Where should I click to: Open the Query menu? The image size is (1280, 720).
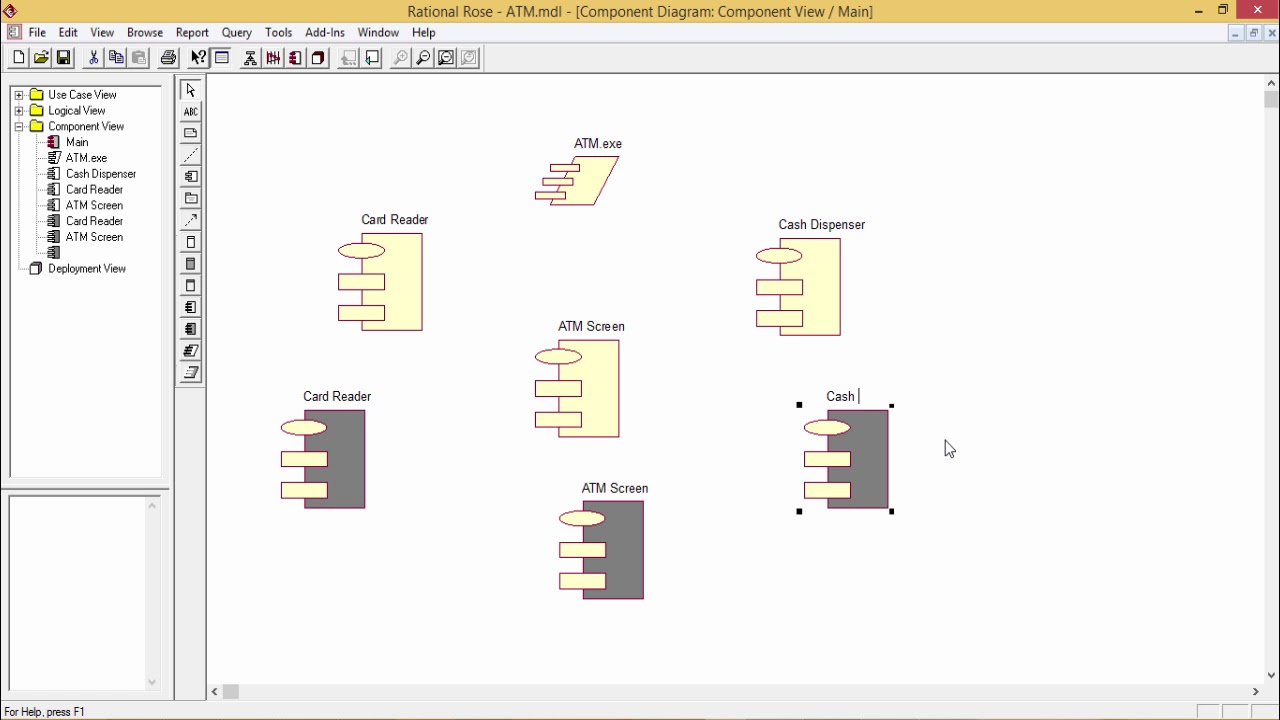click(x=237, y=33)
